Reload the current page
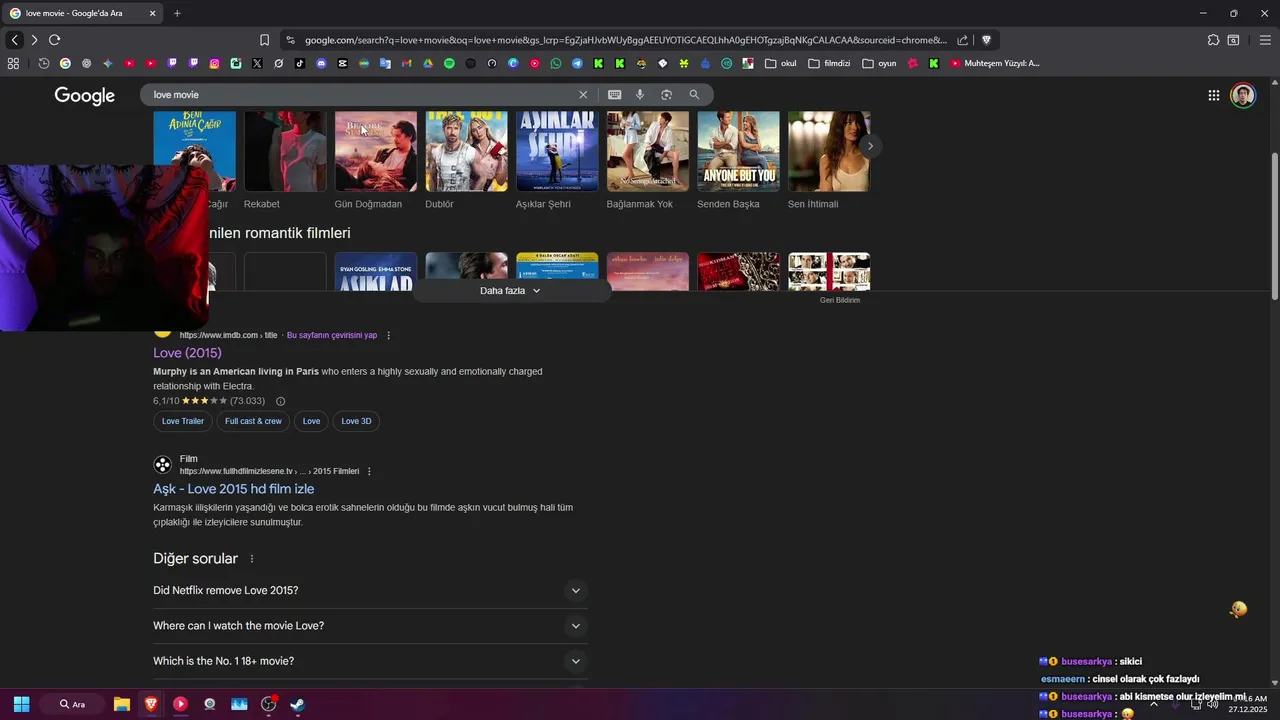This screenshot has width=1280, height=720. [54, 40]
